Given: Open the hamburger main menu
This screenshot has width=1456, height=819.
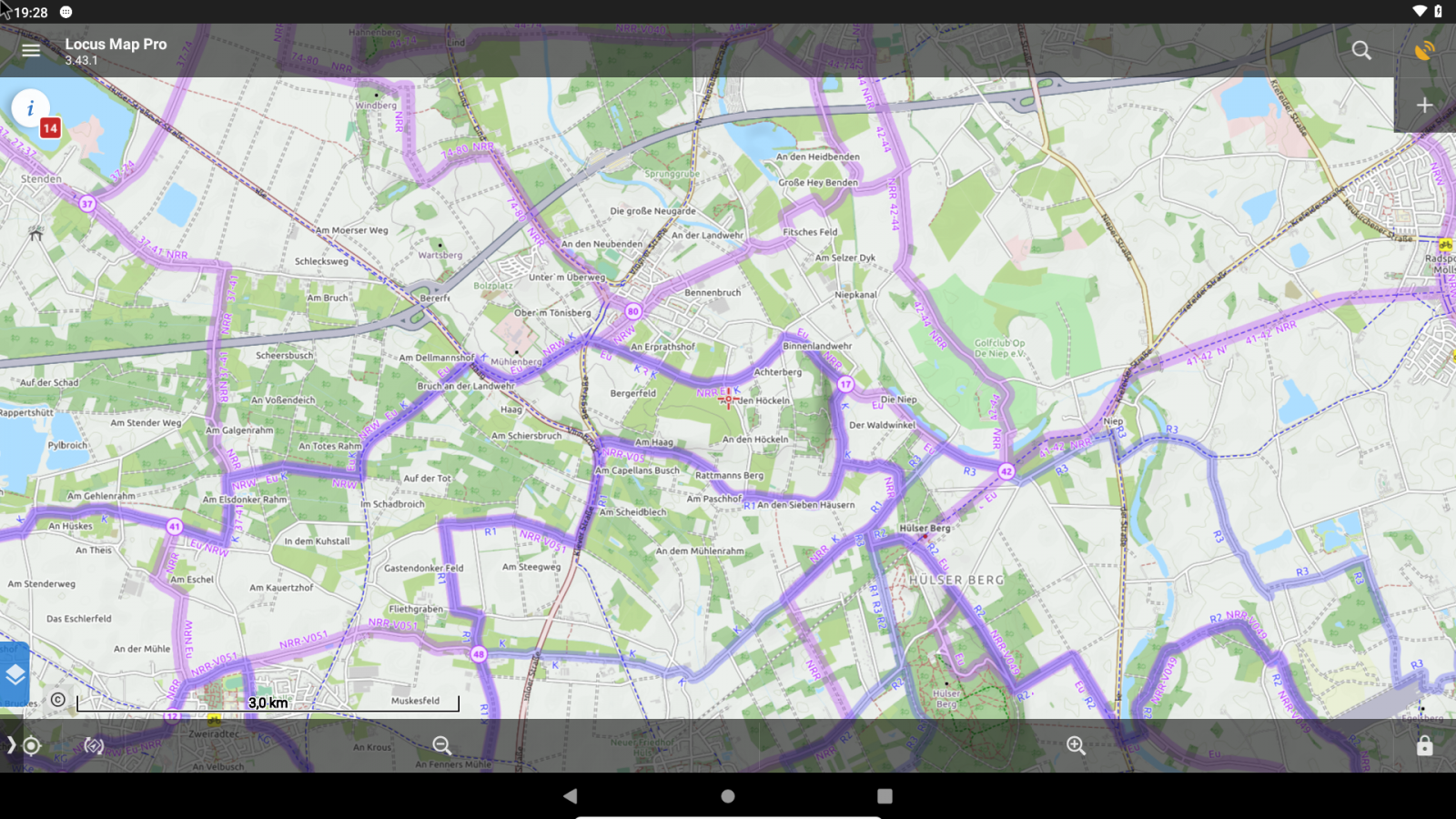Looking at the screenshot, I should [x=31, y=50].
